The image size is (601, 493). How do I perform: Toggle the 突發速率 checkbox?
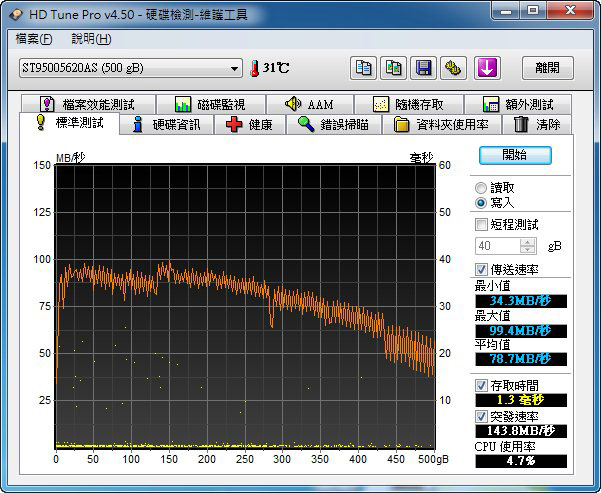coord(481,416)
